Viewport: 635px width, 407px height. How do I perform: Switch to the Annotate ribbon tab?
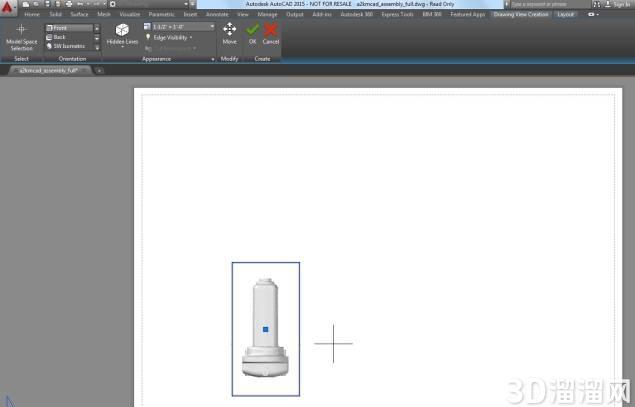click(217, 14)
